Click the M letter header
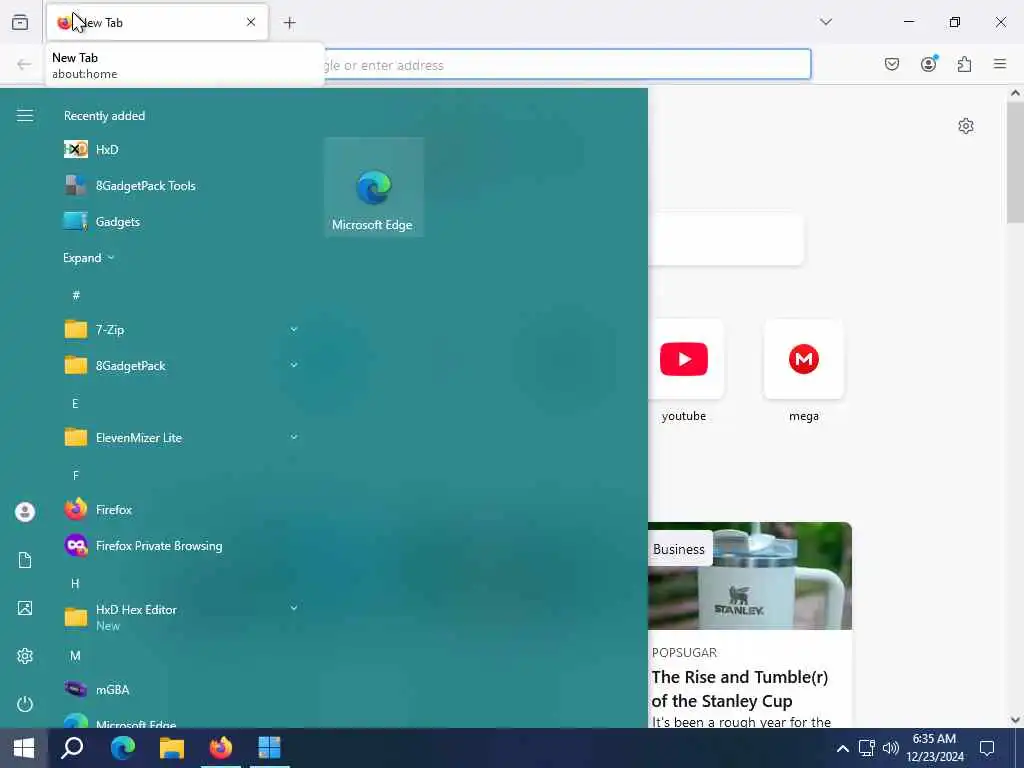 pos(75,656)
